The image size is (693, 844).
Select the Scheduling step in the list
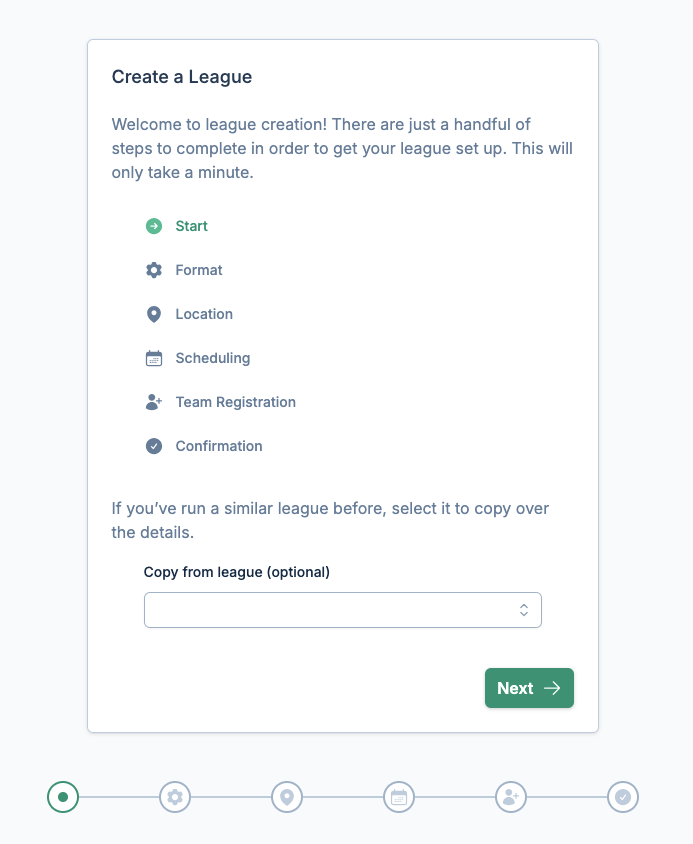[x=213, y=358]
